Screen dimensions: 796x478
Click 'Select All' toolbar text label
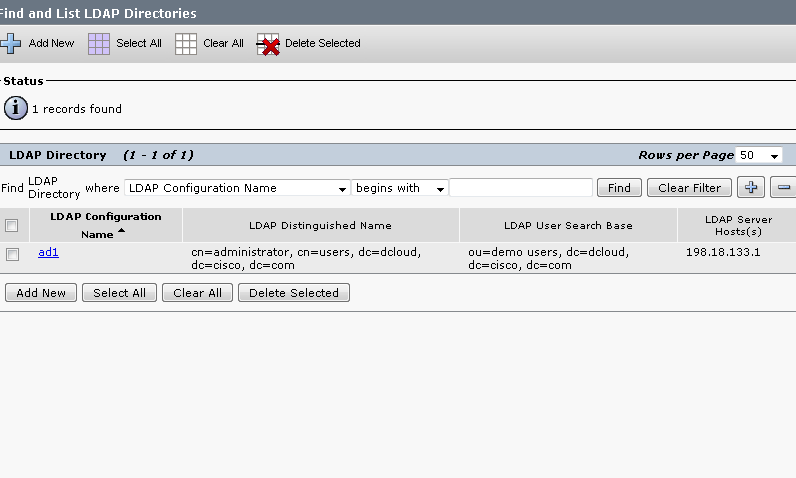139,43
